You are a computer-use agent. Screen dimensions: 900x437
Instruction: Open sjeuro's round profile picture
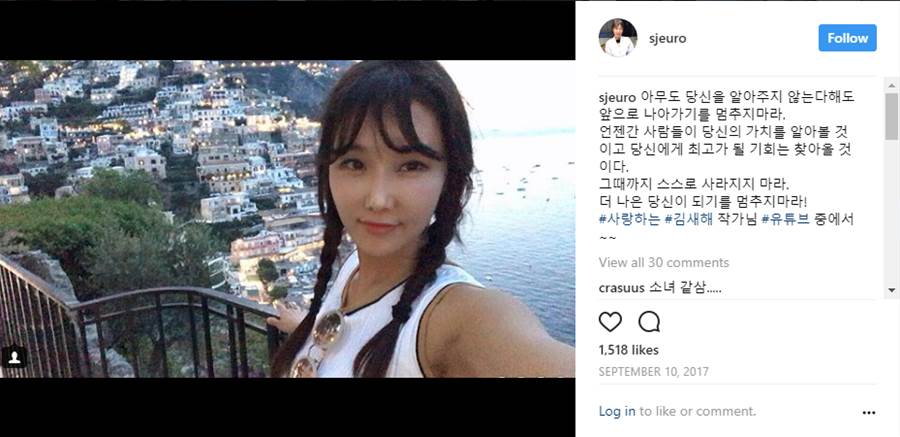[x=618, y=38]
